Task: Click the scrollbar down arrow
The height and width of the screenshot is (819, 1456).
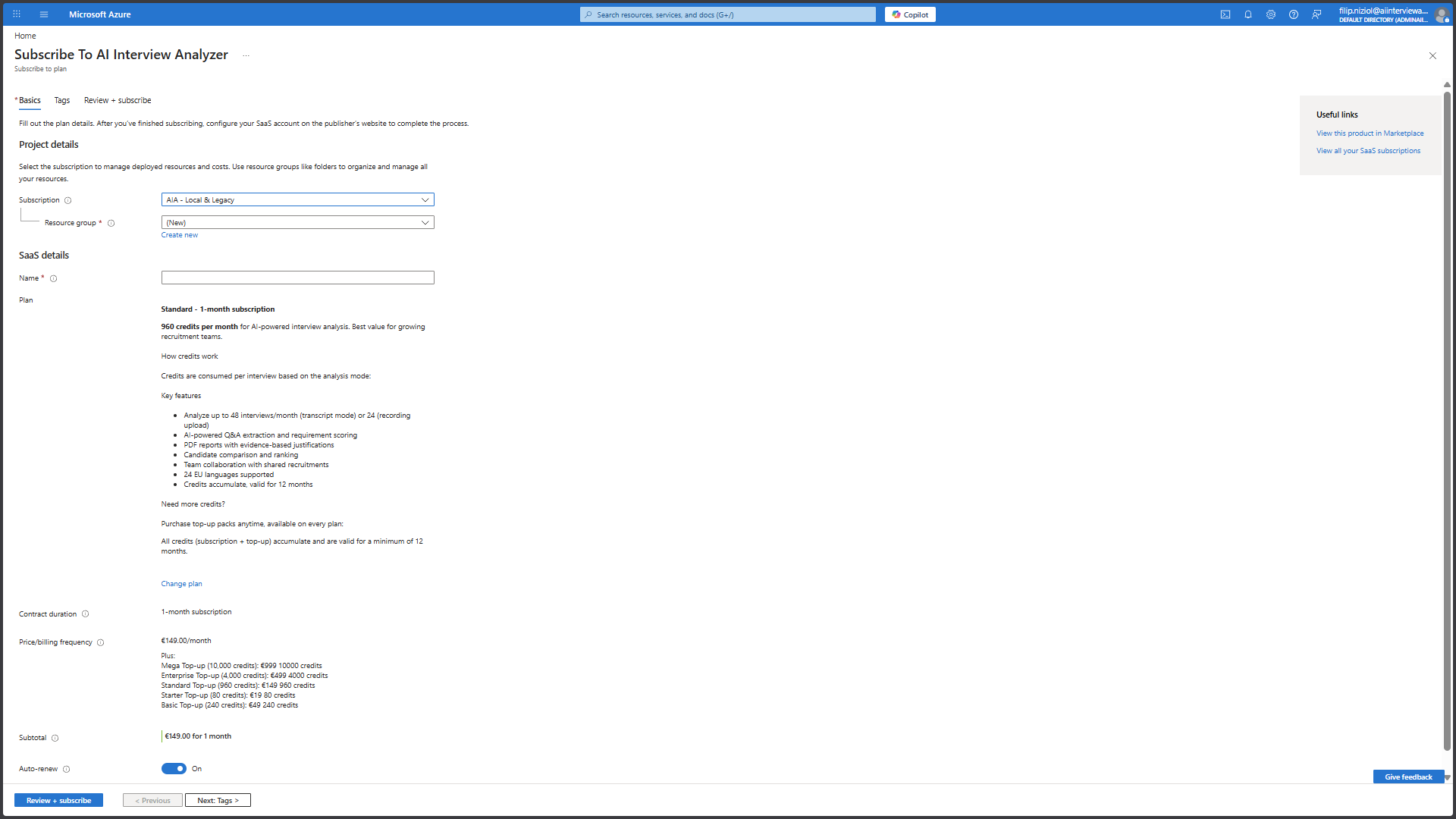Action: (x=1447, y=777)
